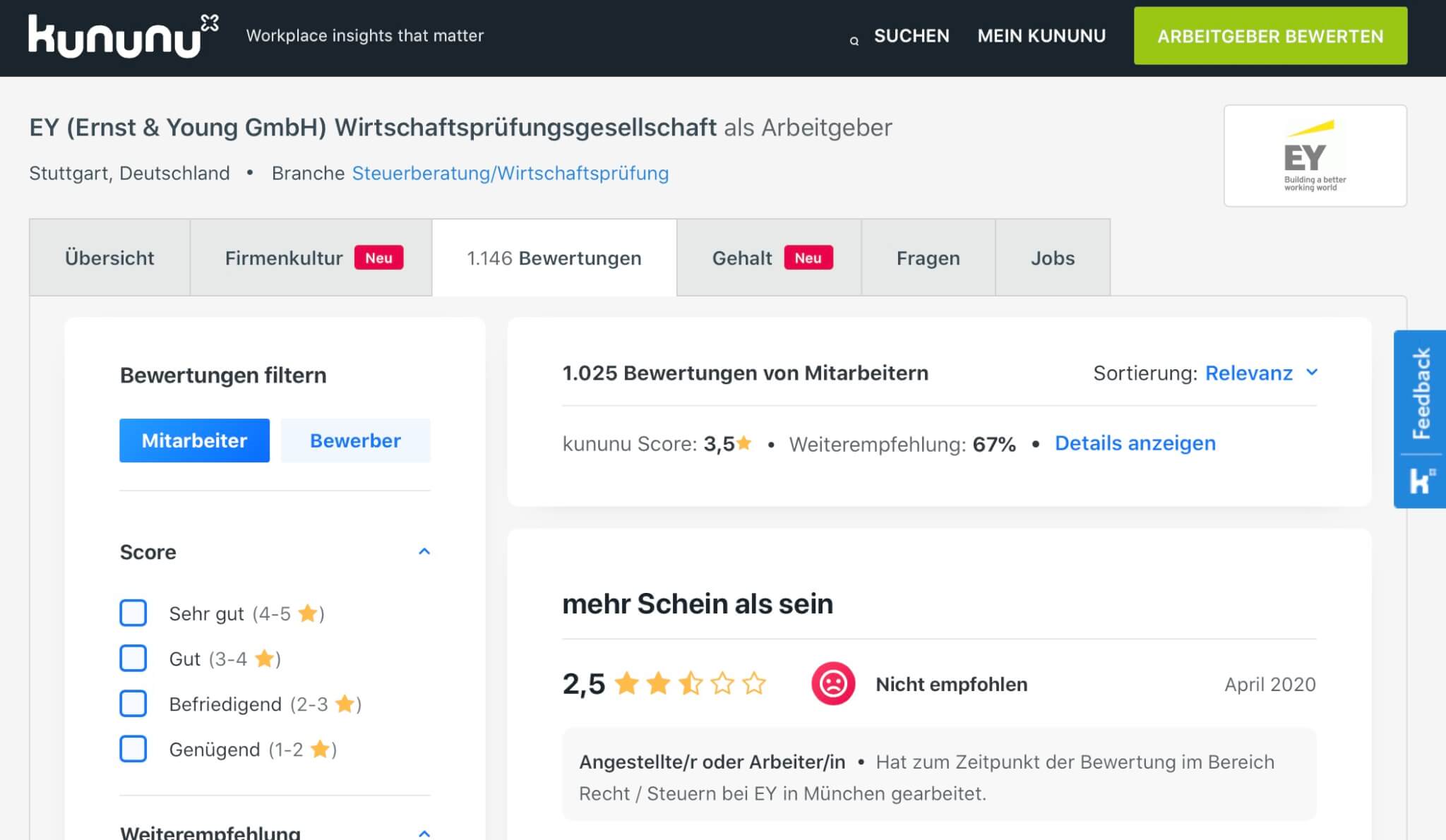The height and width of the screenshot is (840, 1446).
Task: Check the Befriedigend (2-3) checkbox
Action: pos(133,703)
